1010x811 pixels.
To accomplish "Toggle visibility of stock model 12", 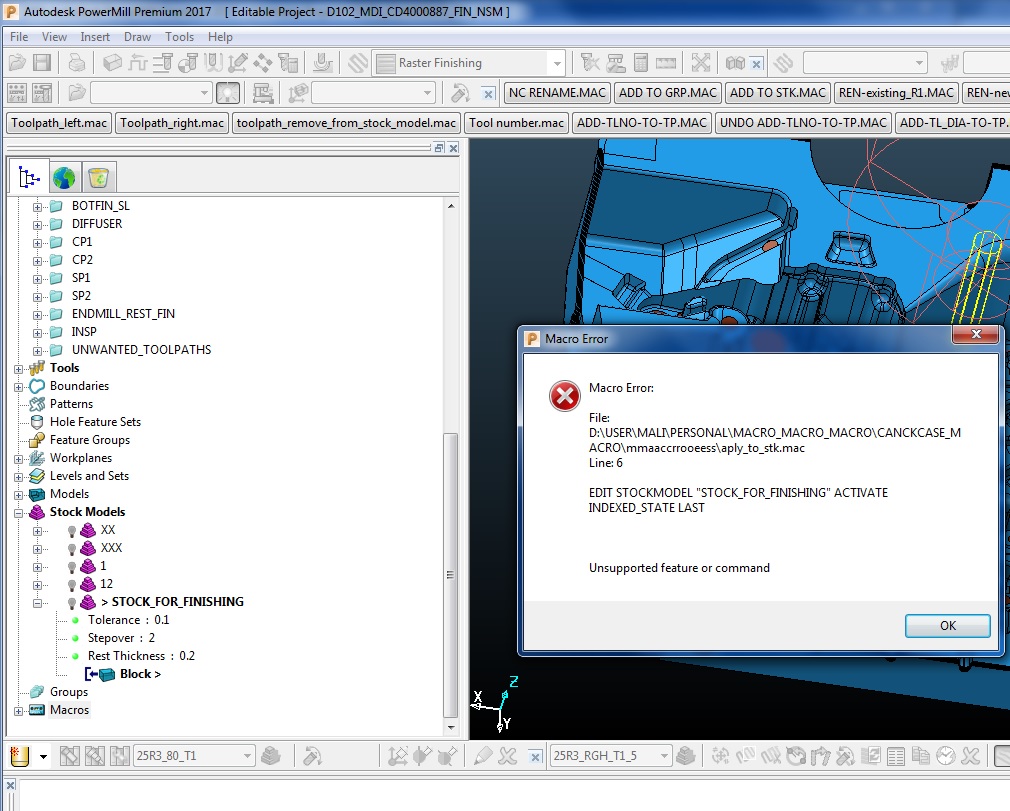I will (x=72, y=584).
